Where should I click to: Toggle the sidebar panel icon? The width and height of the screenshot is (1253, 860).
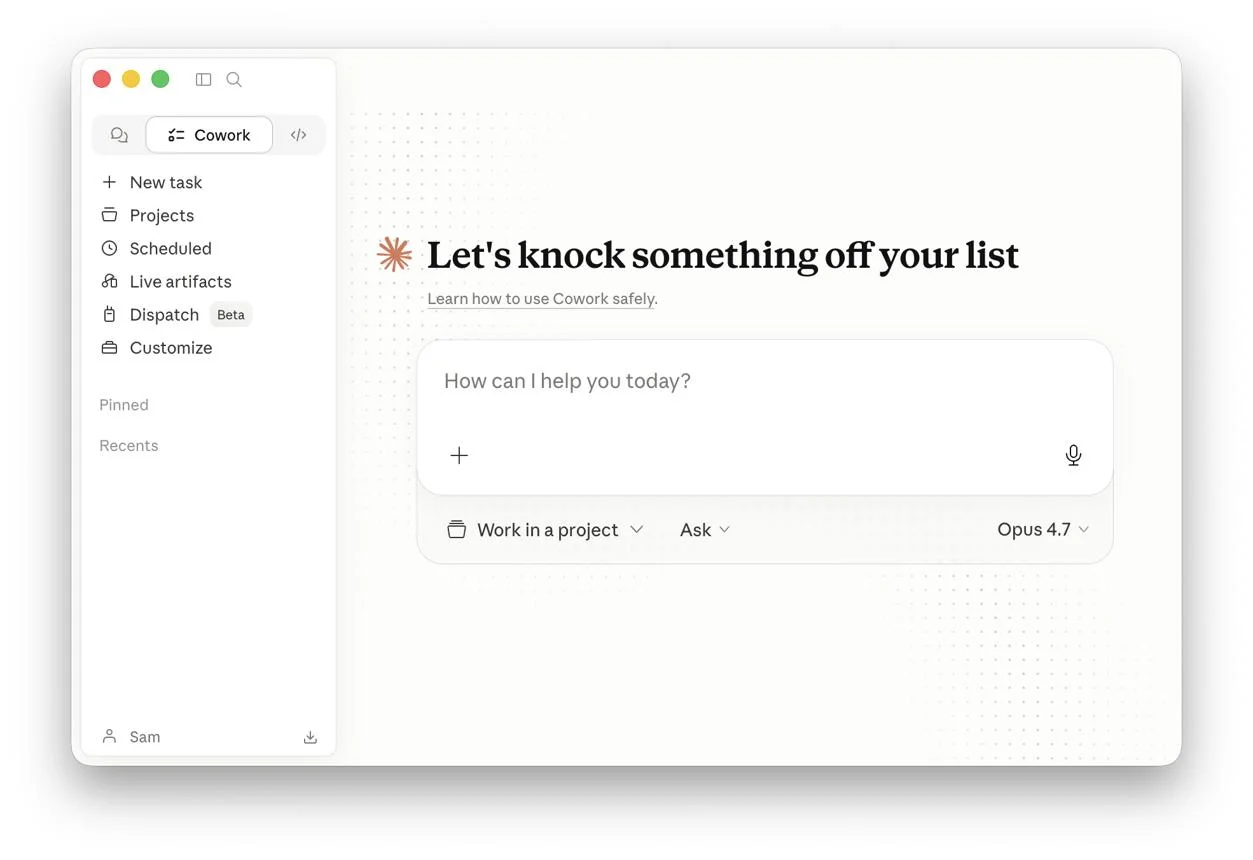point(203,80)
